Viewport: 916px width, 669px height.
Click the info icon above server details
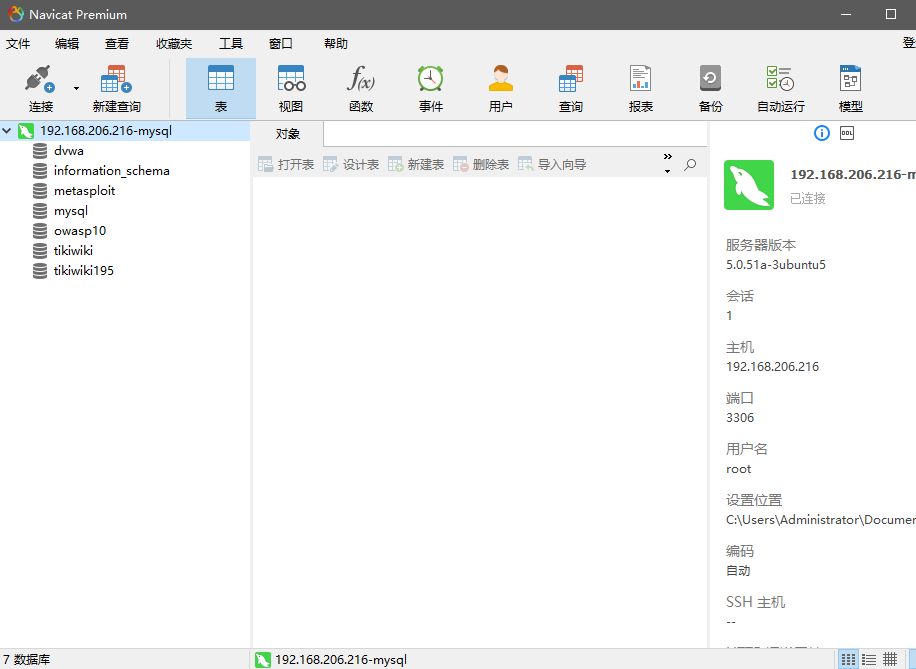point(821,132)
